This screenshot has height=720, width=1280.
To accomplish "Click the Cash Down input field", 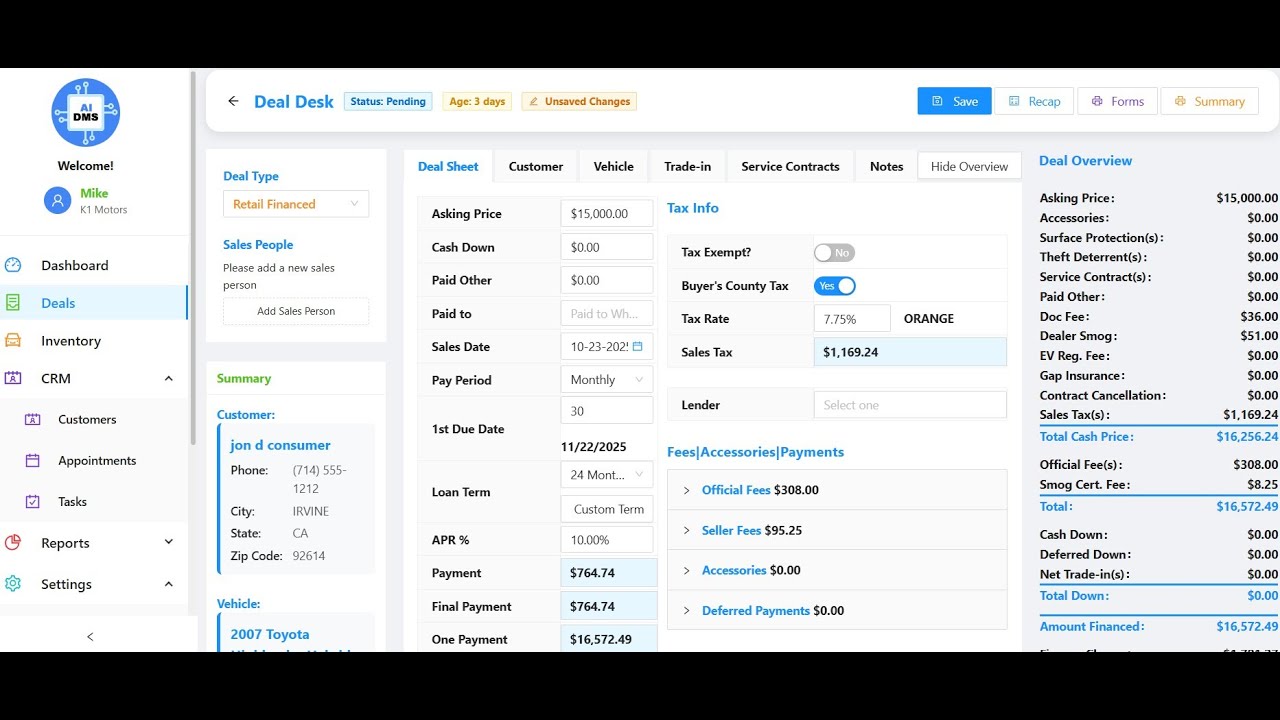I will (607, 247).
